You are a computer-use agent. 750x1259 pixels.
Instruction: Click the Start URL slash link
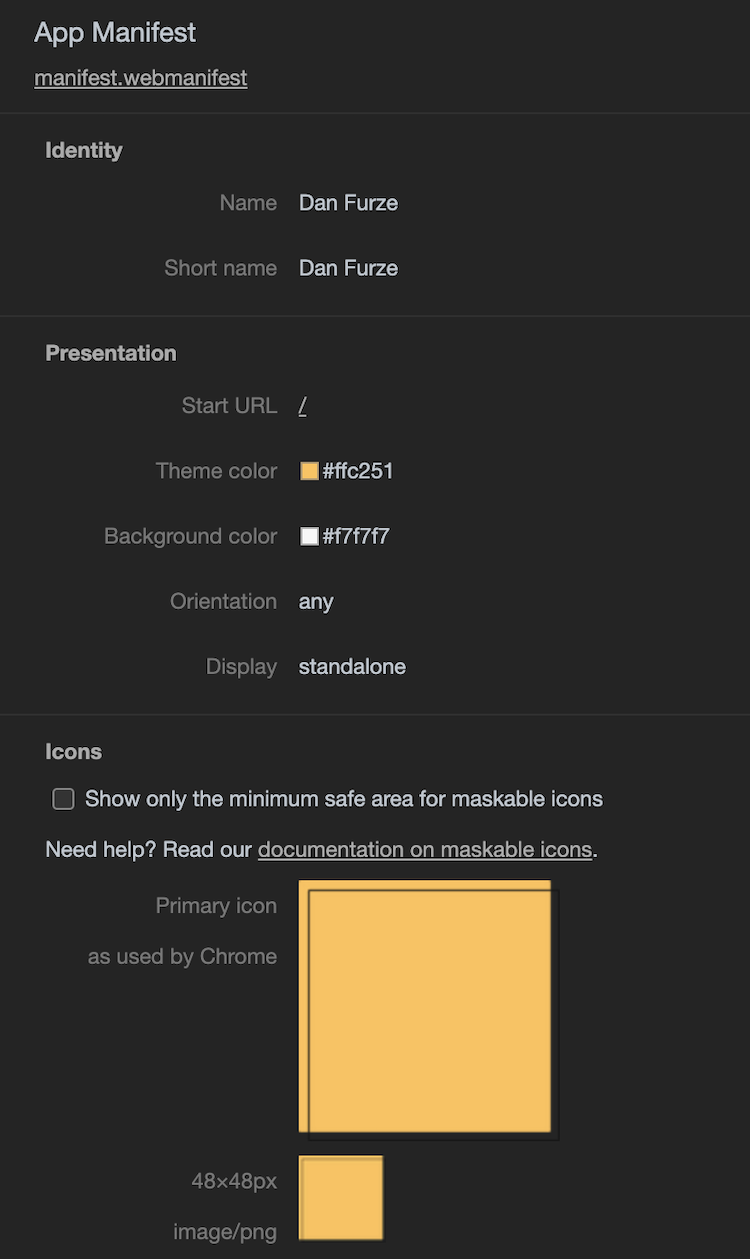[x=303, y=406]
